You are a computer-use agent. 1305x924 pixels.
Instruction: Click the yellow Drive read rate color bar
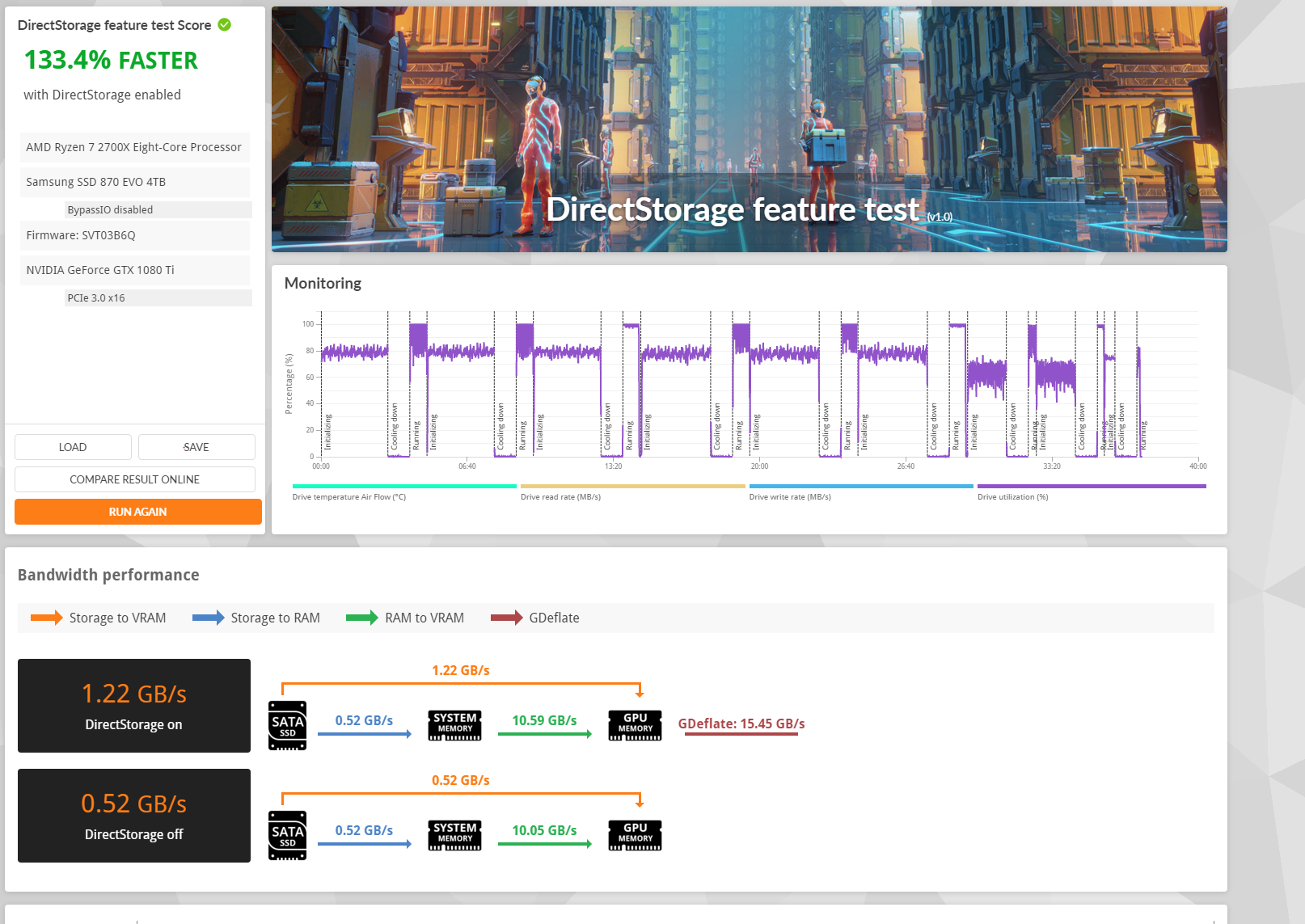(x=632, y=487)
